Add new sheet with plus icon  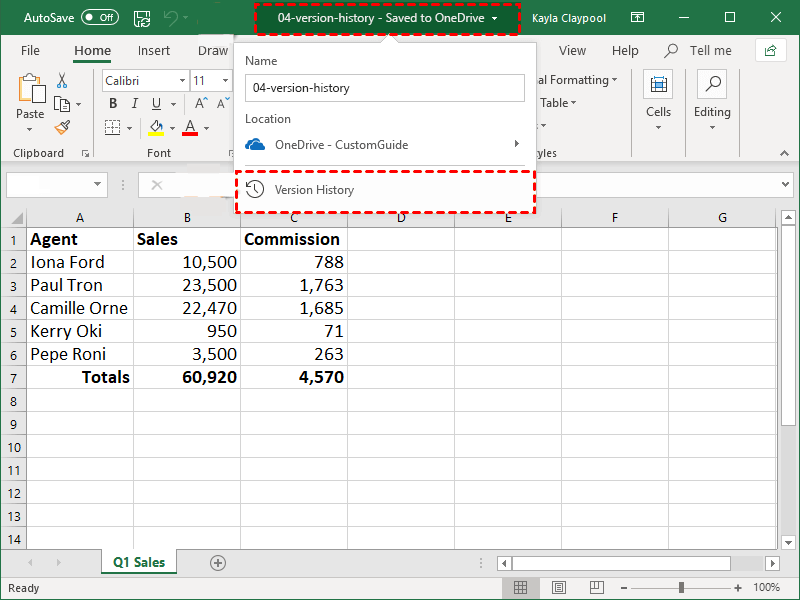tap(218, 563)
